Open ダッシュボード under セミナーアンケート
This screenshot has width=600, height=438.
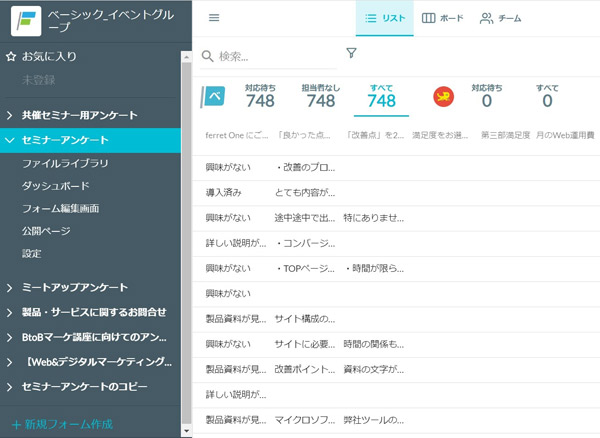(x=56, y=186)
